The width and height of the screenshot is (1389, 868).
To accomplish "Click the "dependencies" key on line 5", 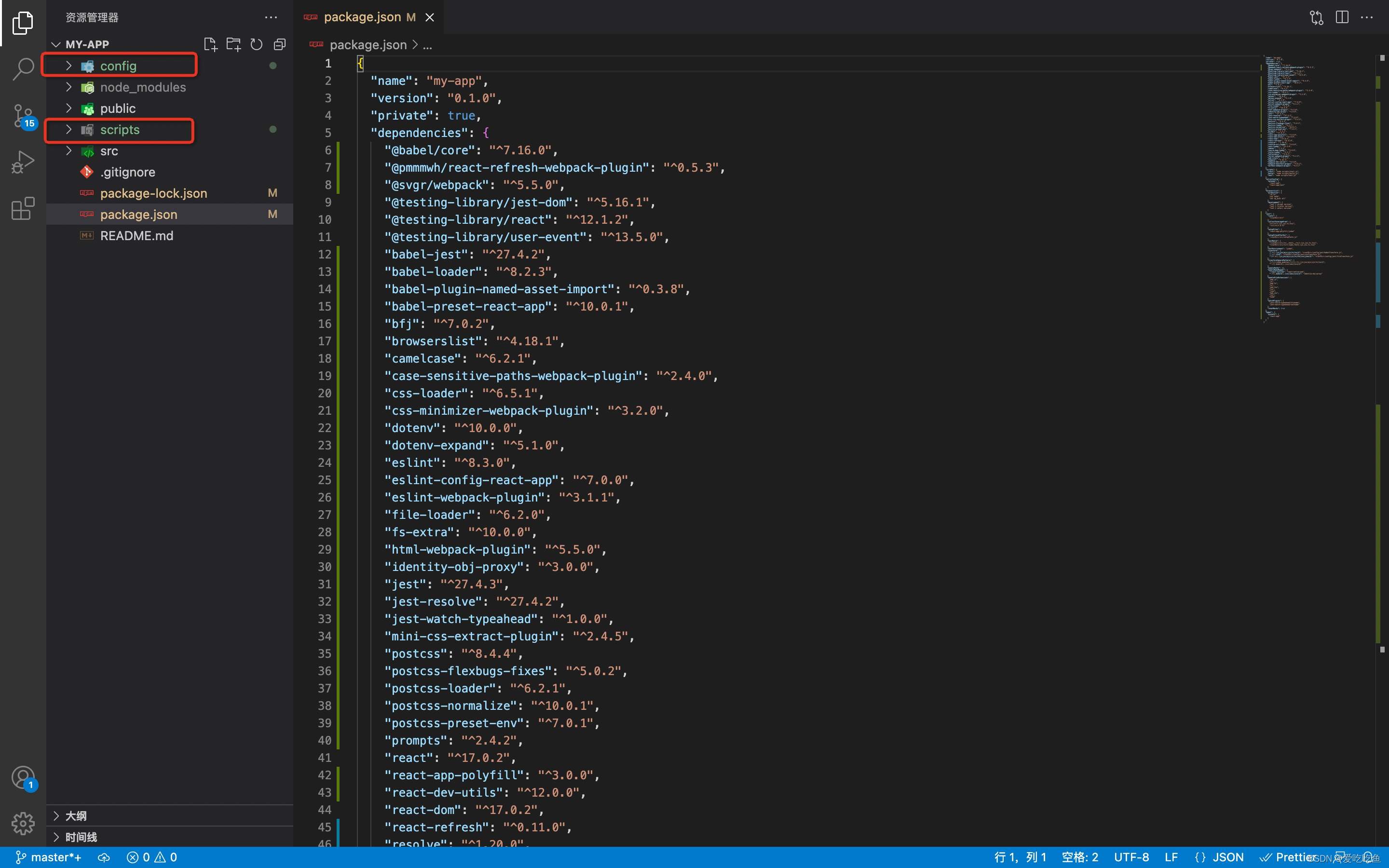I will click(x=419, y=133).
